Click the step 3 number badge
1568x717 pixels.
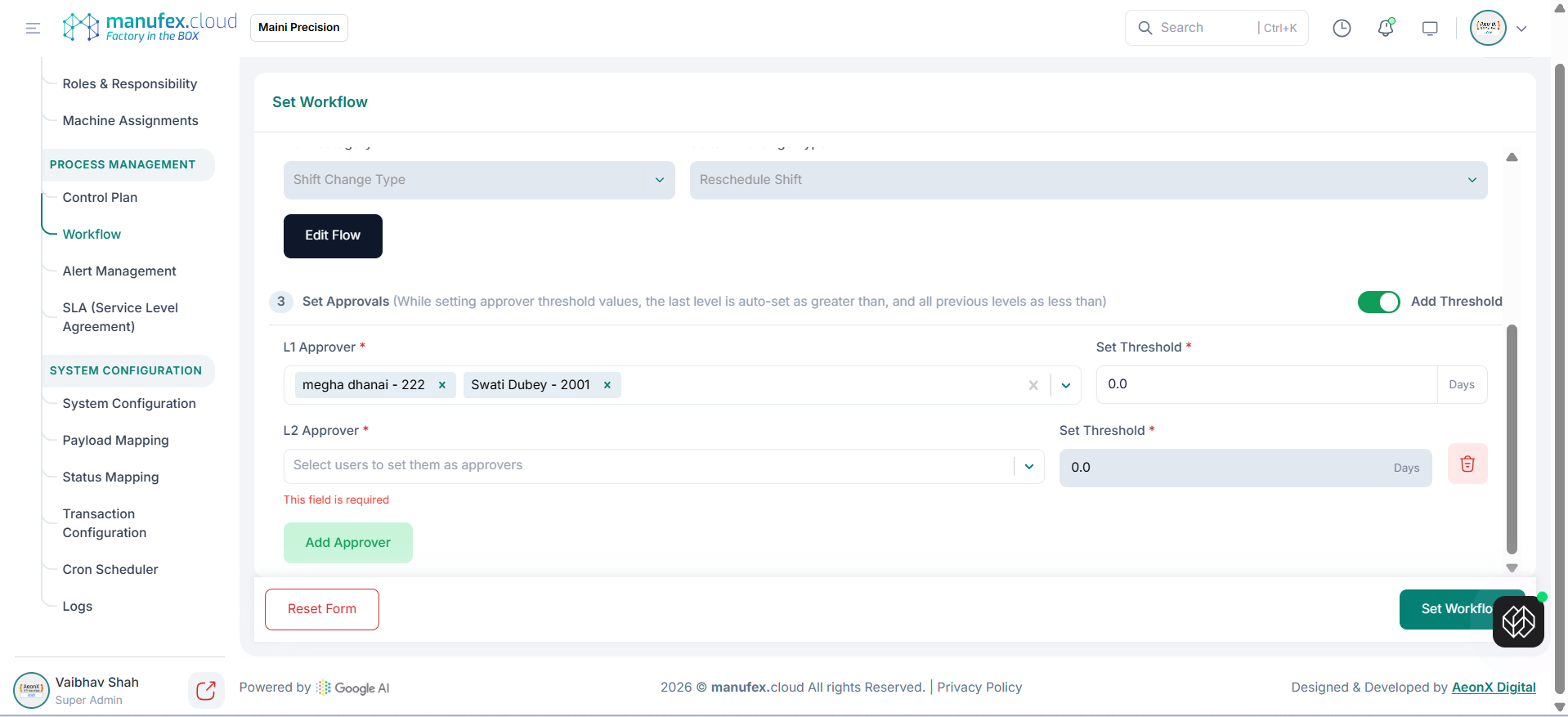tap(281, 302)
